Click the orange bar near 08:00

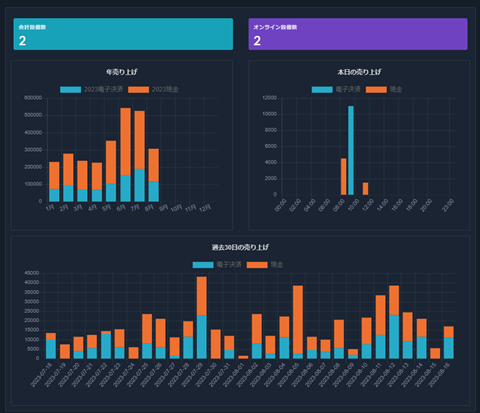(x=344, y=177)
